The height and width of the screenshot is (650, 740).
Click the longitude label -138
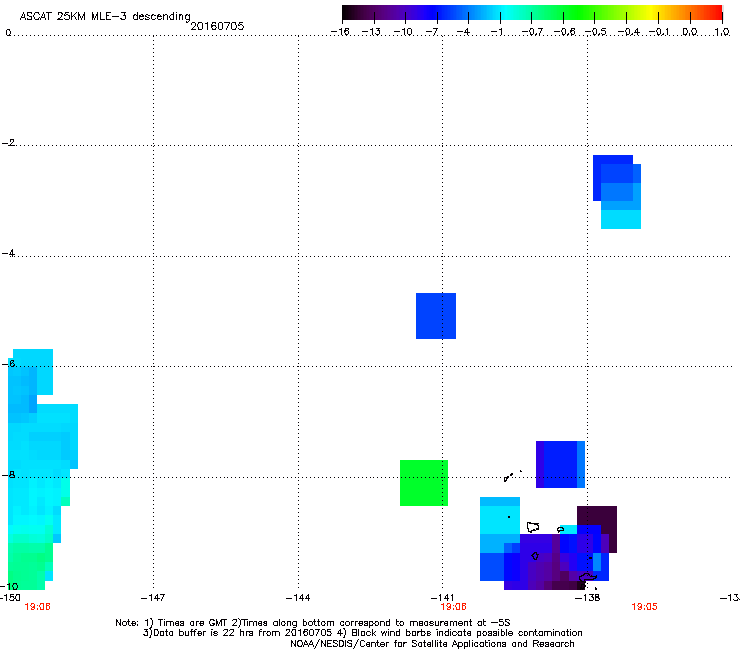tap(587, 598)
